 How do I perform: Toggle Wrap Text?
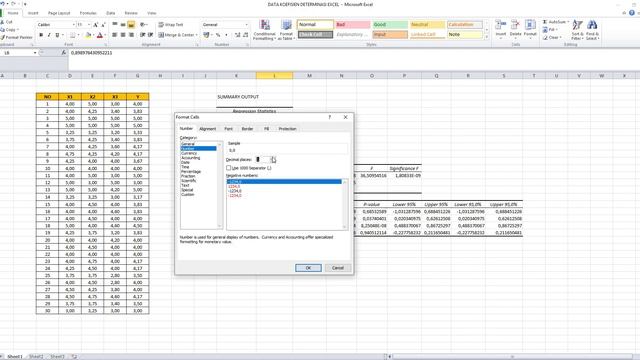tap(171, 25)
